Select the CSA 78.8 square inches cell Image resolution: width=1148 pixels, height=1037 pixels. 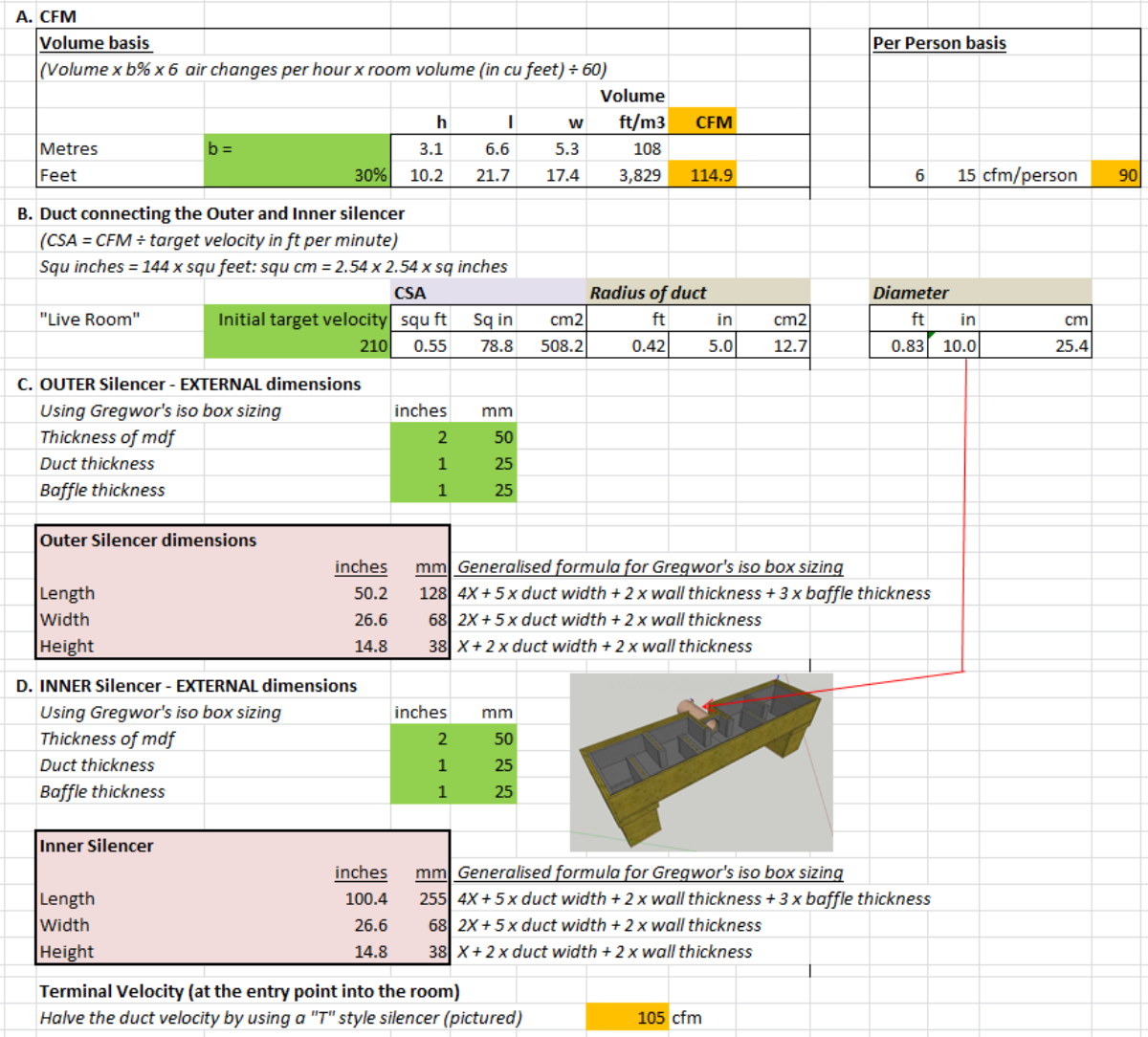[485, 345]
